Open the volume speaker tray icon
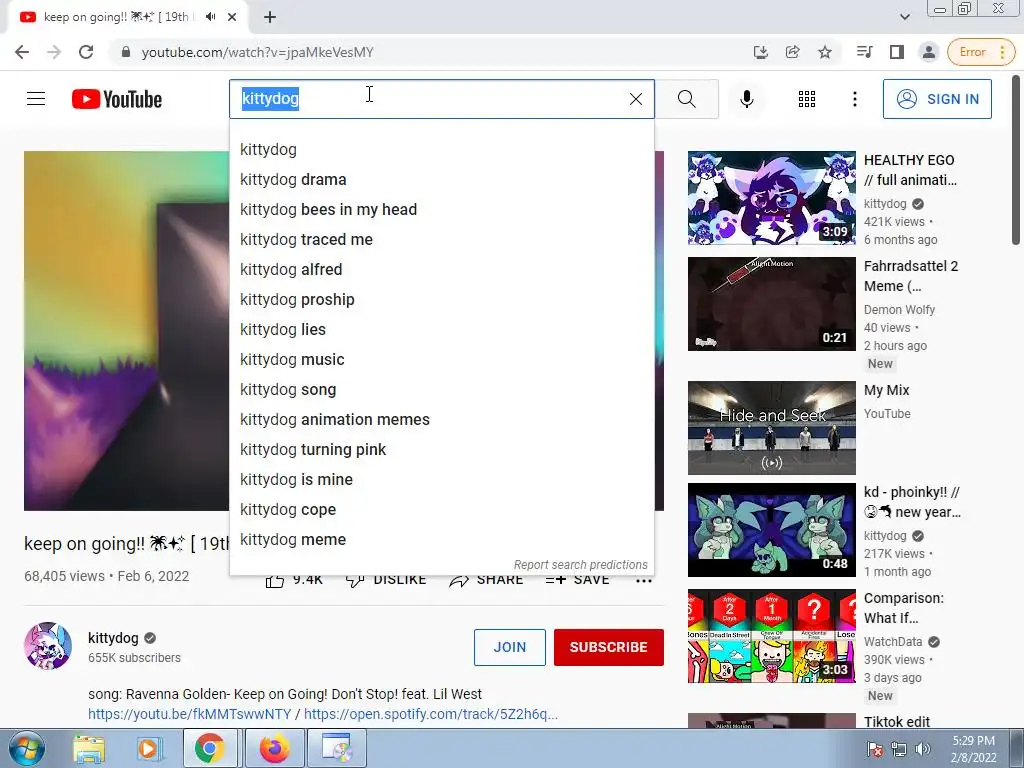The image size is (1024, 768). pos(923,749)
